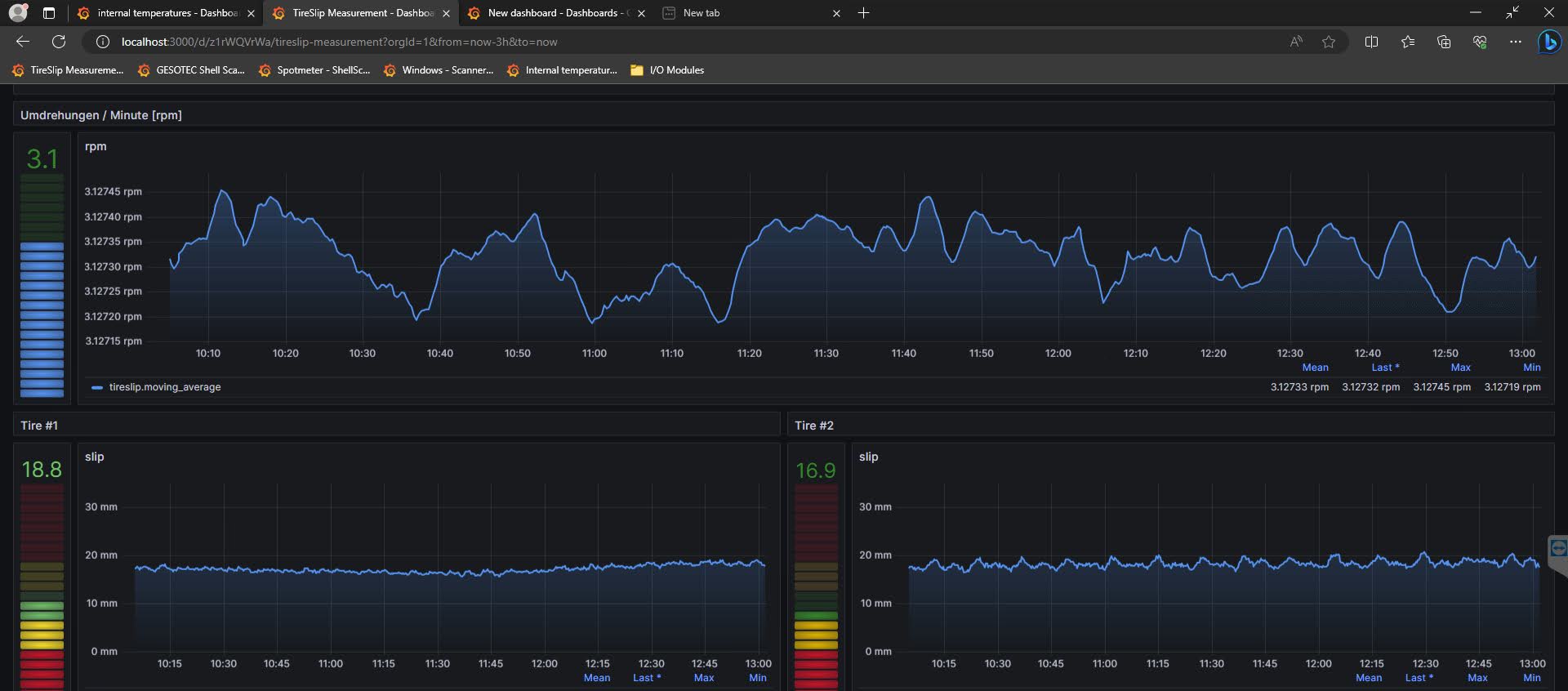Add page to favorites with star icon

click(x=1329, y=42)
